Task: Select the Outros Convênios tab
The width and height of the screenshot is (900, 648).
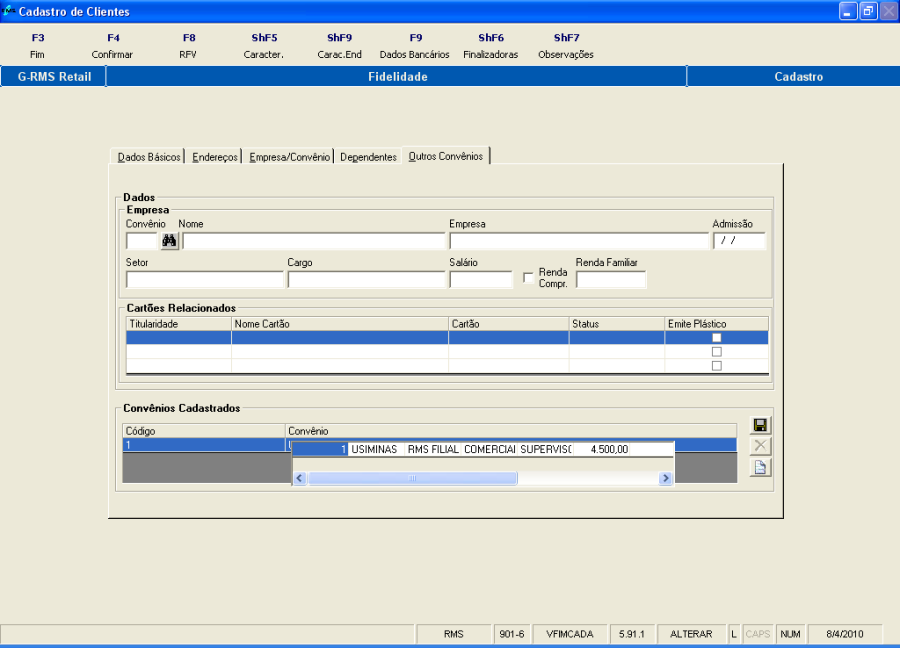Action: point(445,156)
